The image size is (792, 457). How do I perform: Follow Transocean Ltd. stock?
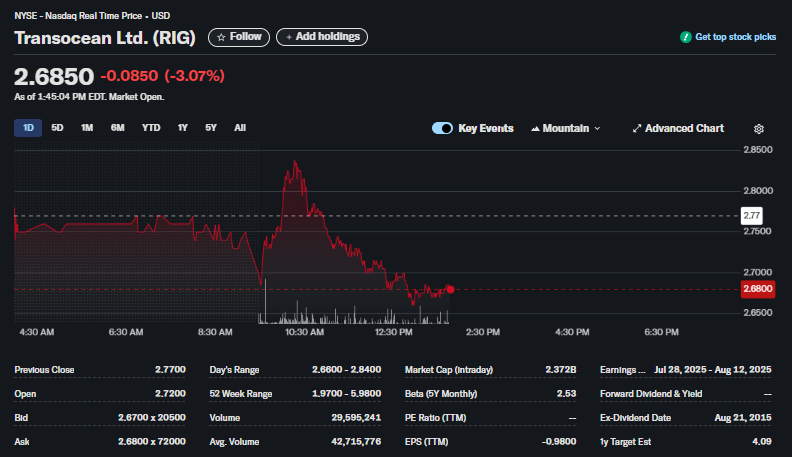(239, 37)
